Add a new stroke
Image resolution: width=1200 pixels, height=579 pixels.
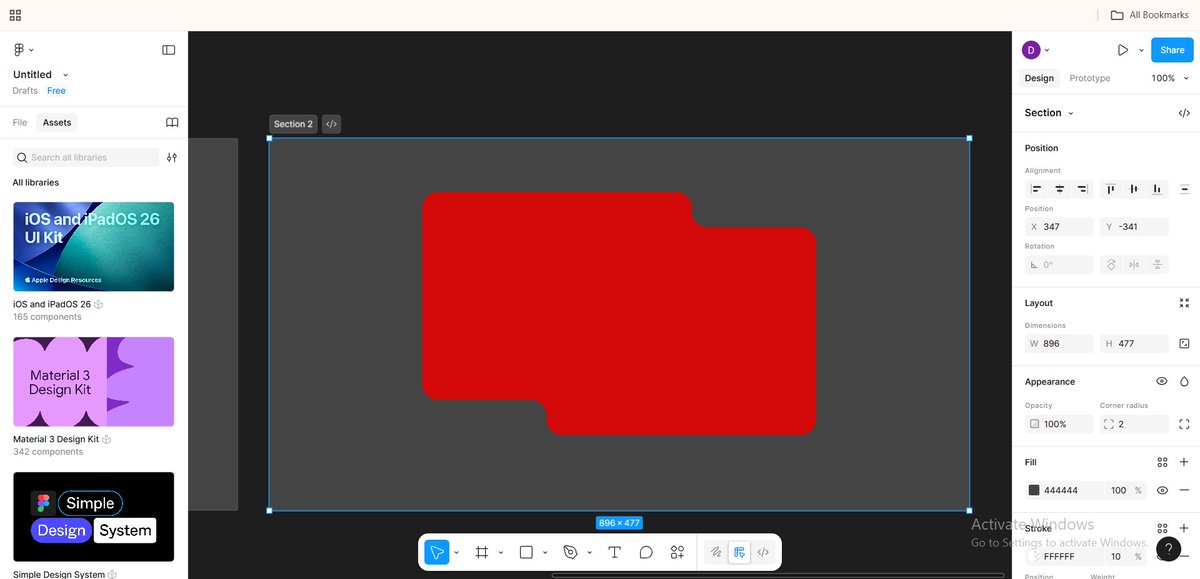[1184, 528]
